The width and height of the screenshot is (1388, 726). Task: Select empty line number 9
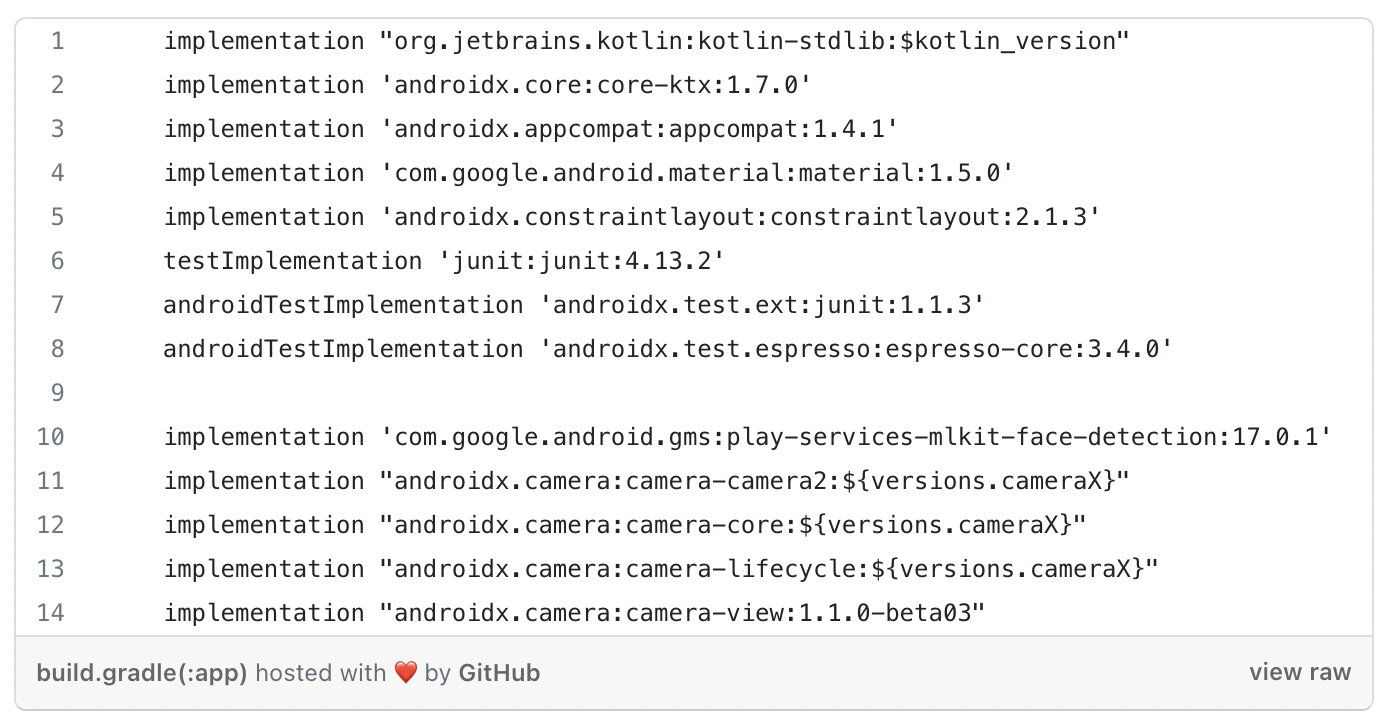[57, 393]
